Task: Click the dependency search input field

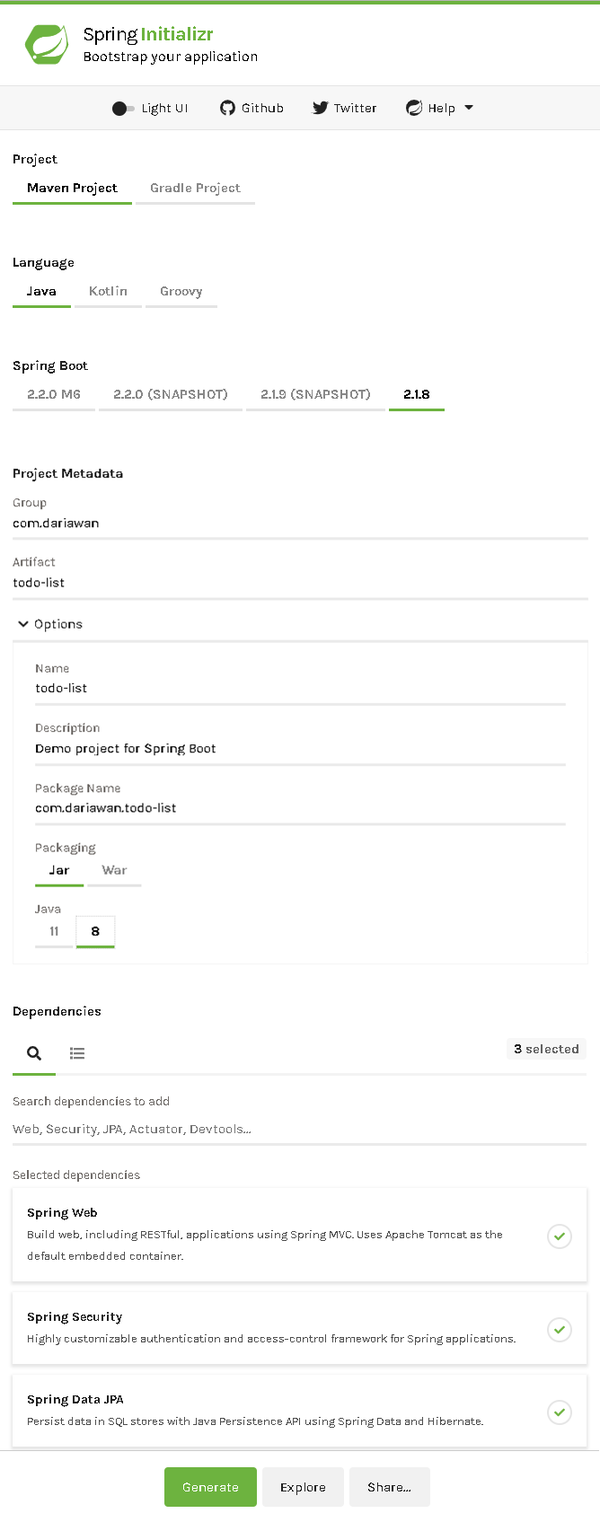Action: pyautogui.click(x=299, y=1129)
